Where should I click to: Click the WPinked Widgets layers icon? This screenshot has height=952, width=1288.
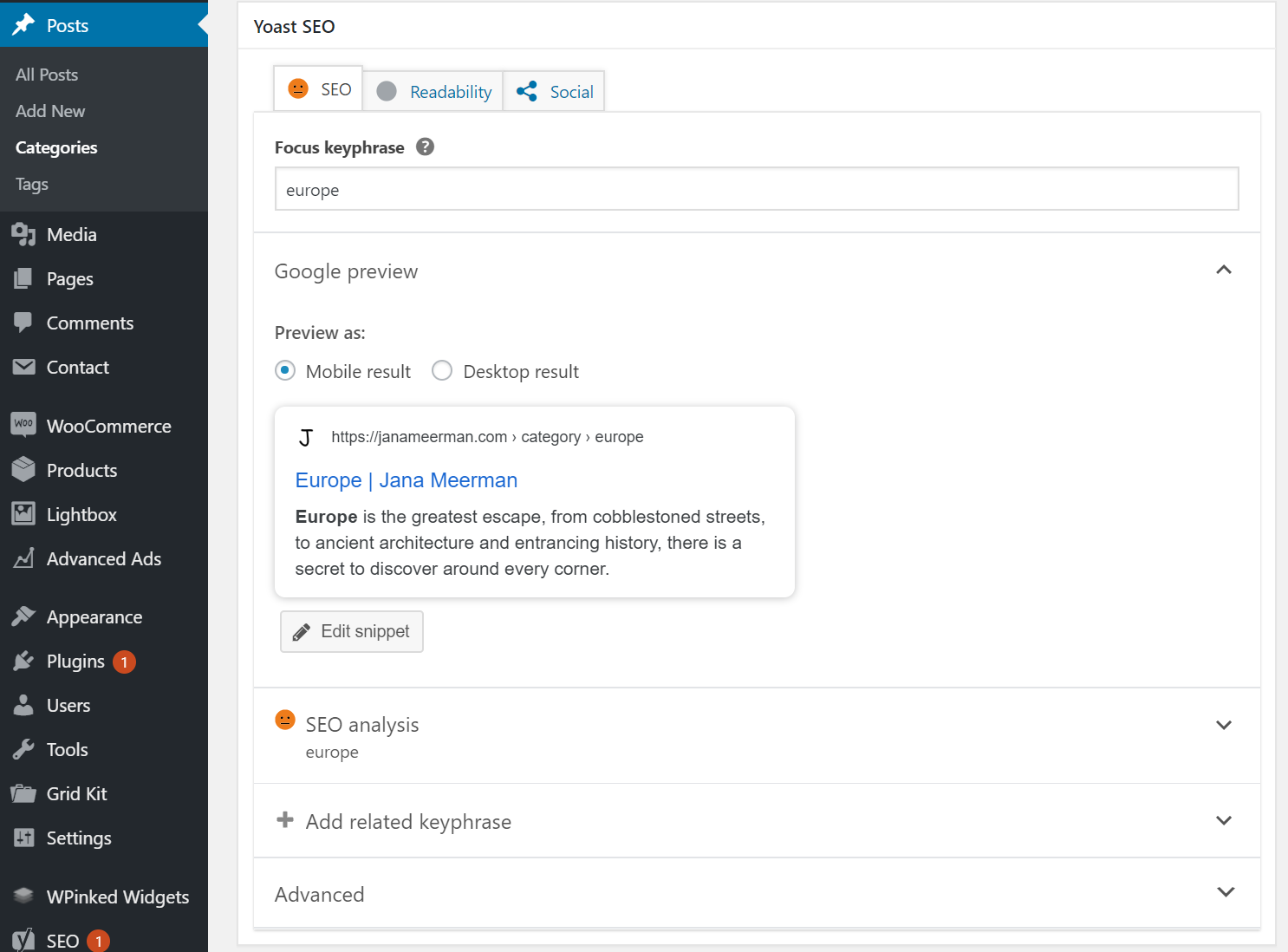23,896
